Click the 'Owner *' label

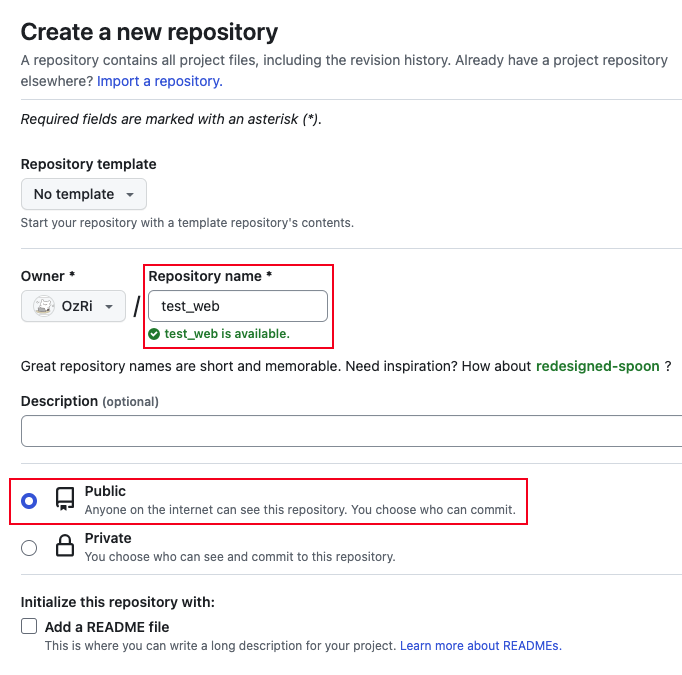tap(48, 276)
